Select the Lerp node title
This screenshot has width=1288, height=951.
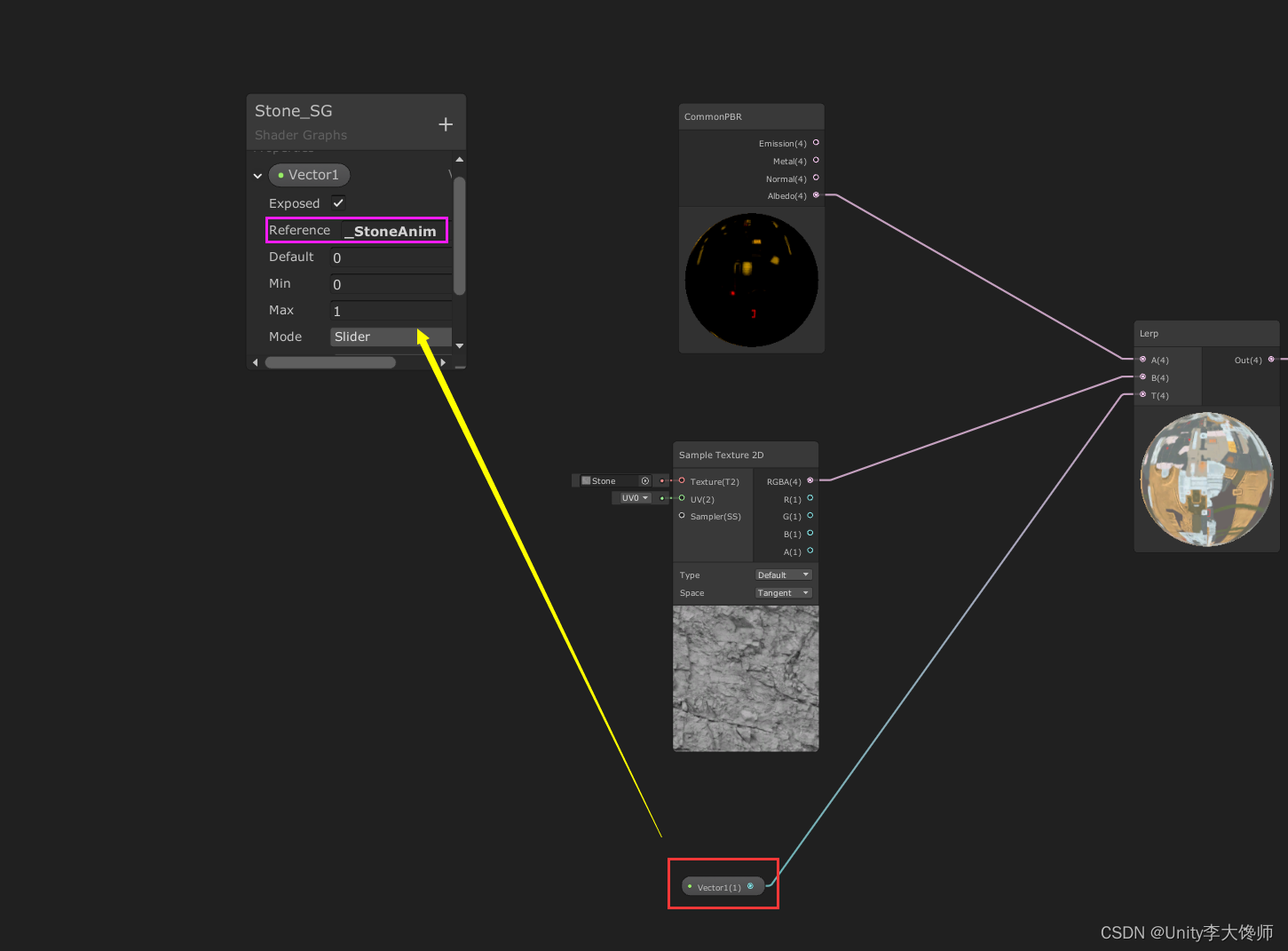click(1149, 333)
